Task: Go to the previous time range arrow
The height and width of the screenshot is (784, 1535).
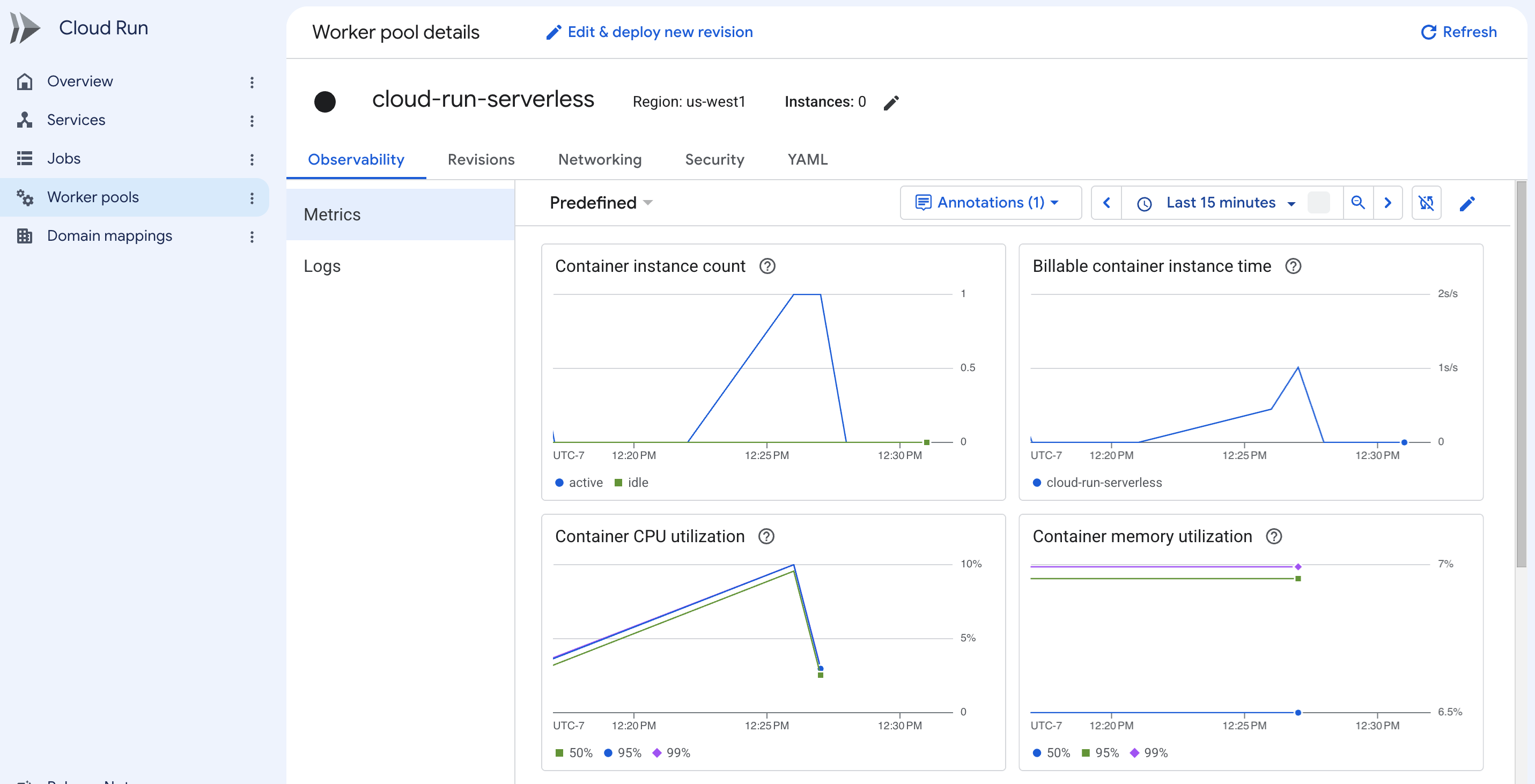Action: [1106, 203]
